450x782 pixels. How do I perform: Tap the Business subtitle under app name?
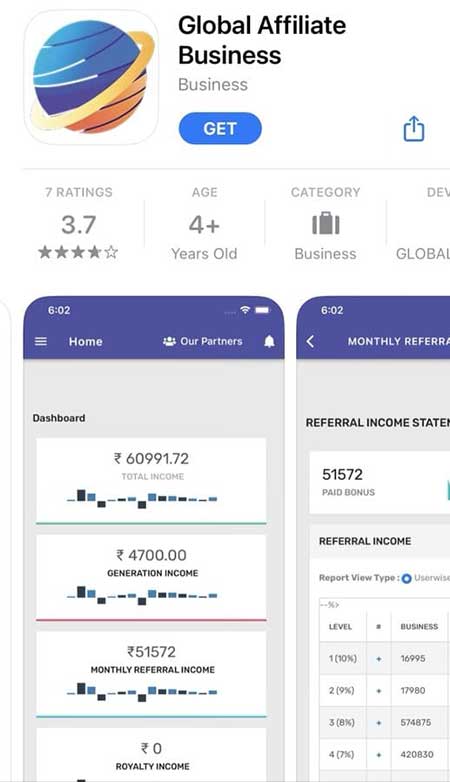(x=213, y=84)
